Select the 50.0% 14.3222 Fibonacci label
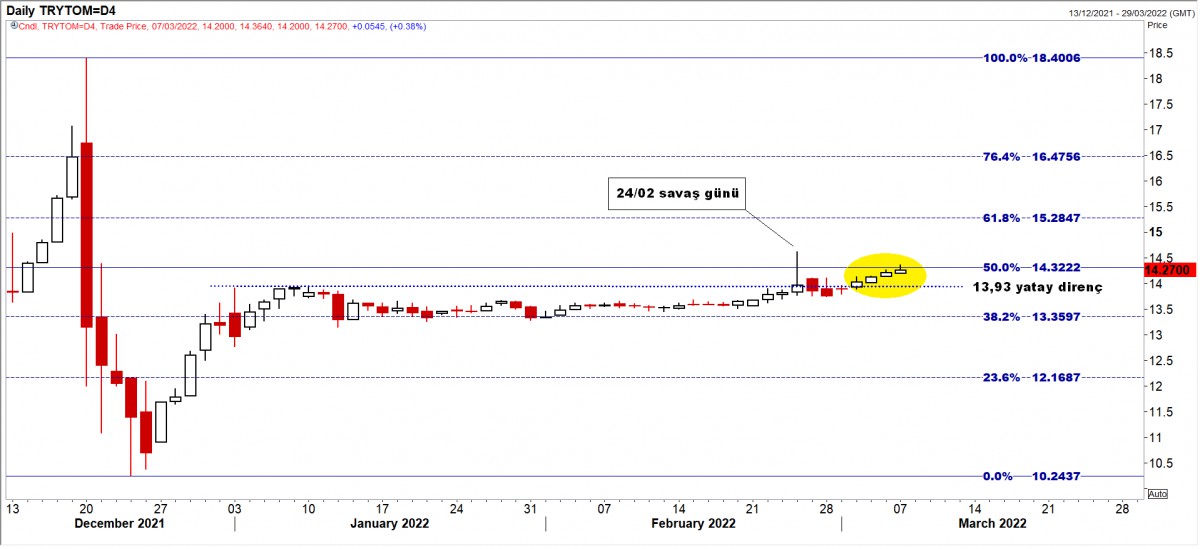The image size is (1200, 549). pos(1032,268)
